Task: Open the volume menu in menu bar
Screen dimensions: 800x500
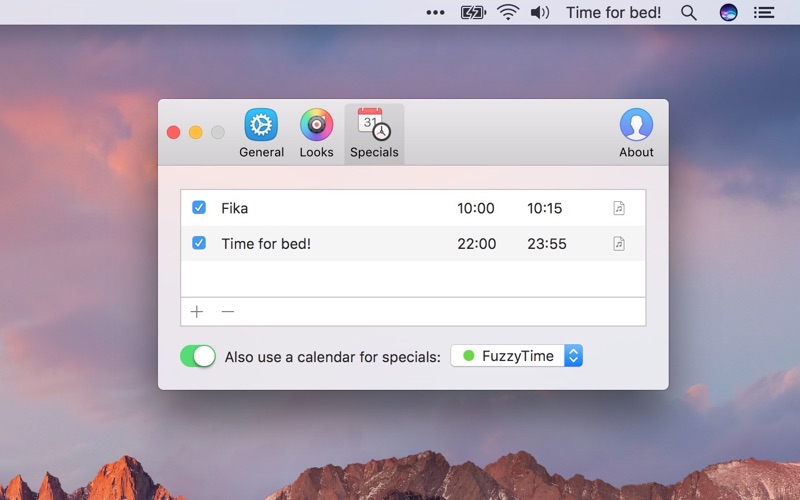Action: click(540, 12)
